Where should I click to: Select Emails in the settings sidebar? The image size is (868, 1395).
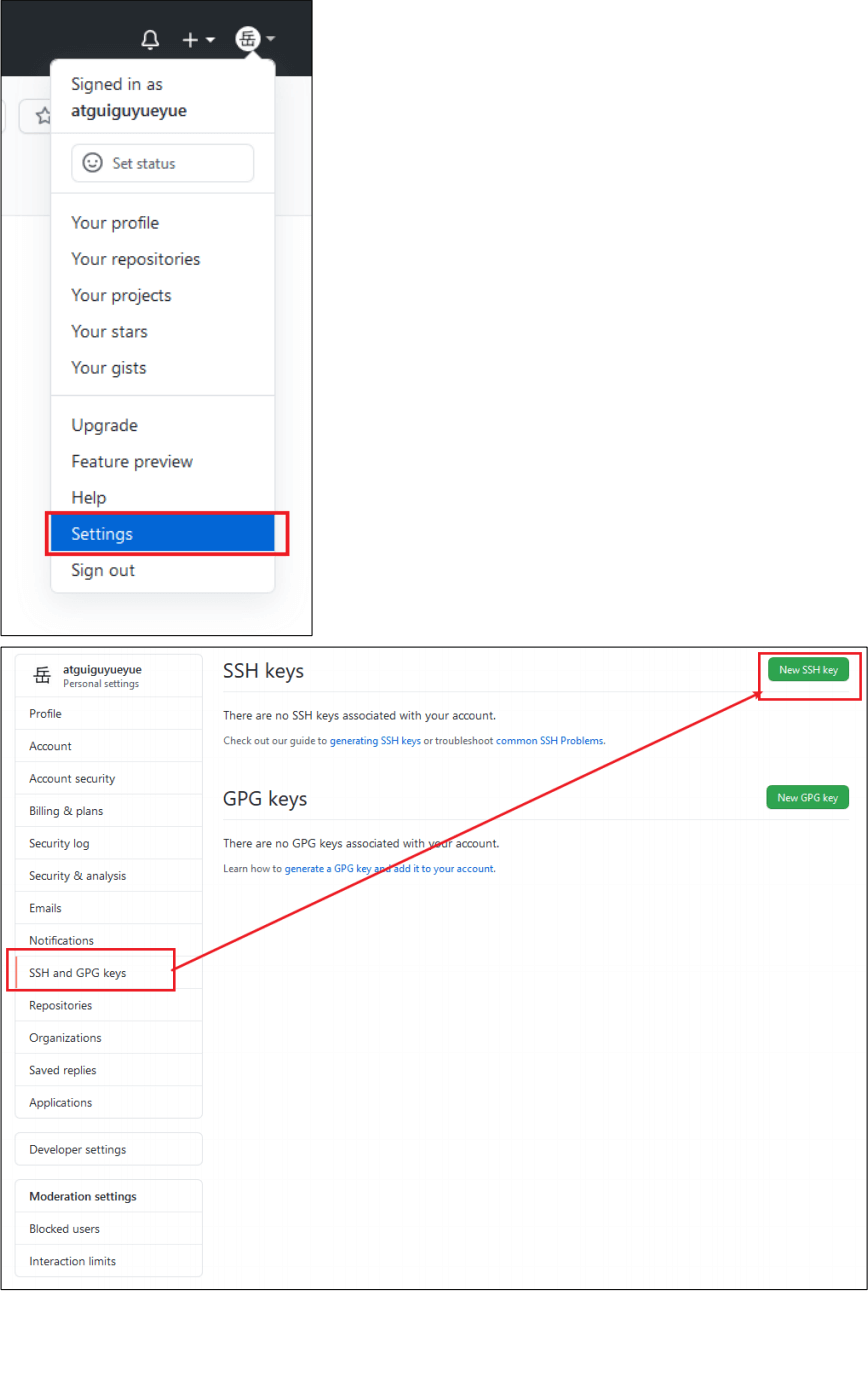109,908
